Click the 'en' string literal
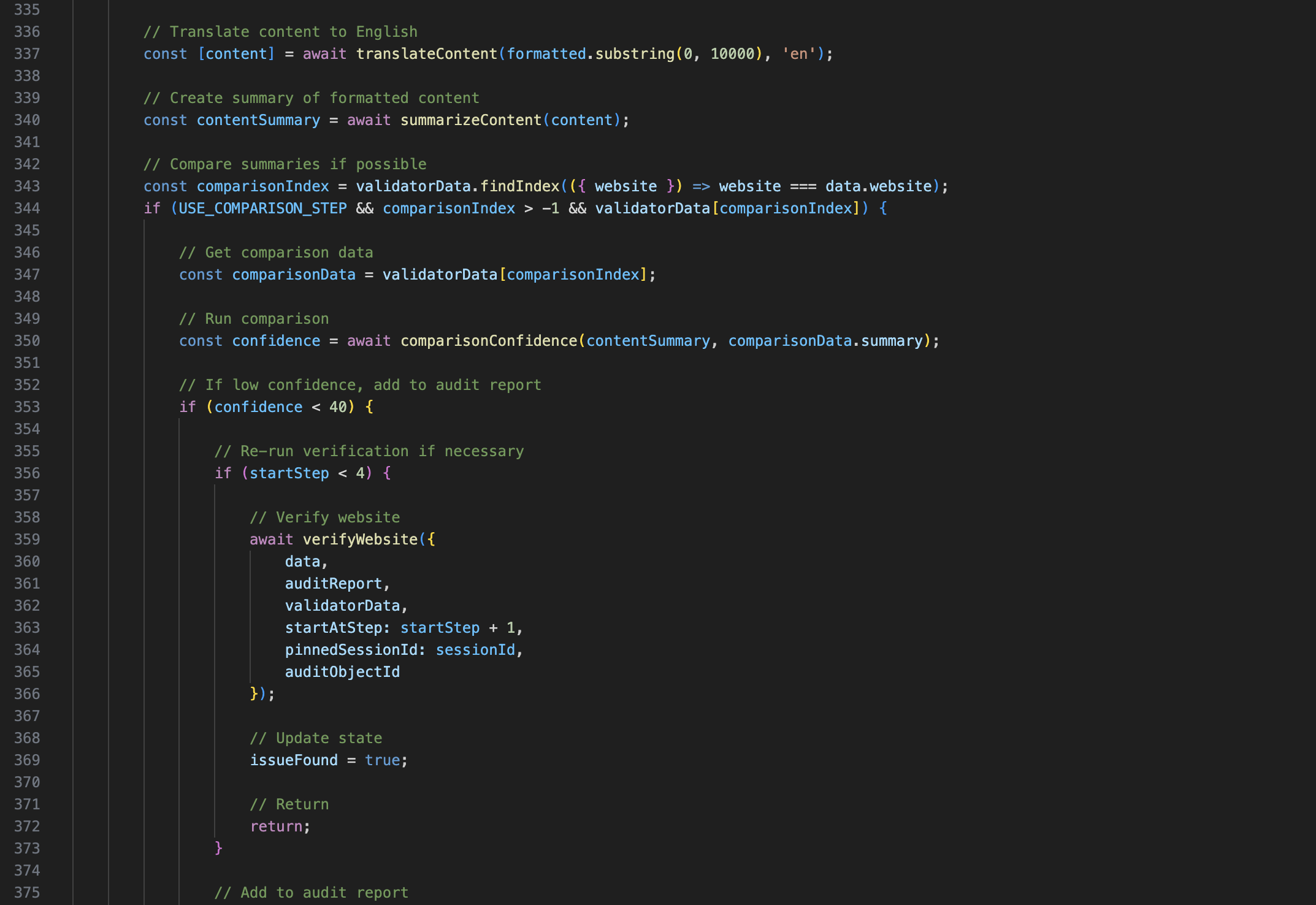This screenshot has height=905, width=1316. [798, 54]
